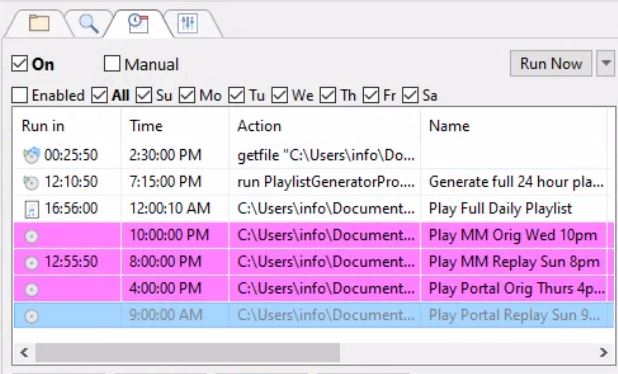Screen dimensions: 618x374
Task: Click the disc icon of the 9:00:00 AM row
Action: pyautogui.click(x=32, y=316)
